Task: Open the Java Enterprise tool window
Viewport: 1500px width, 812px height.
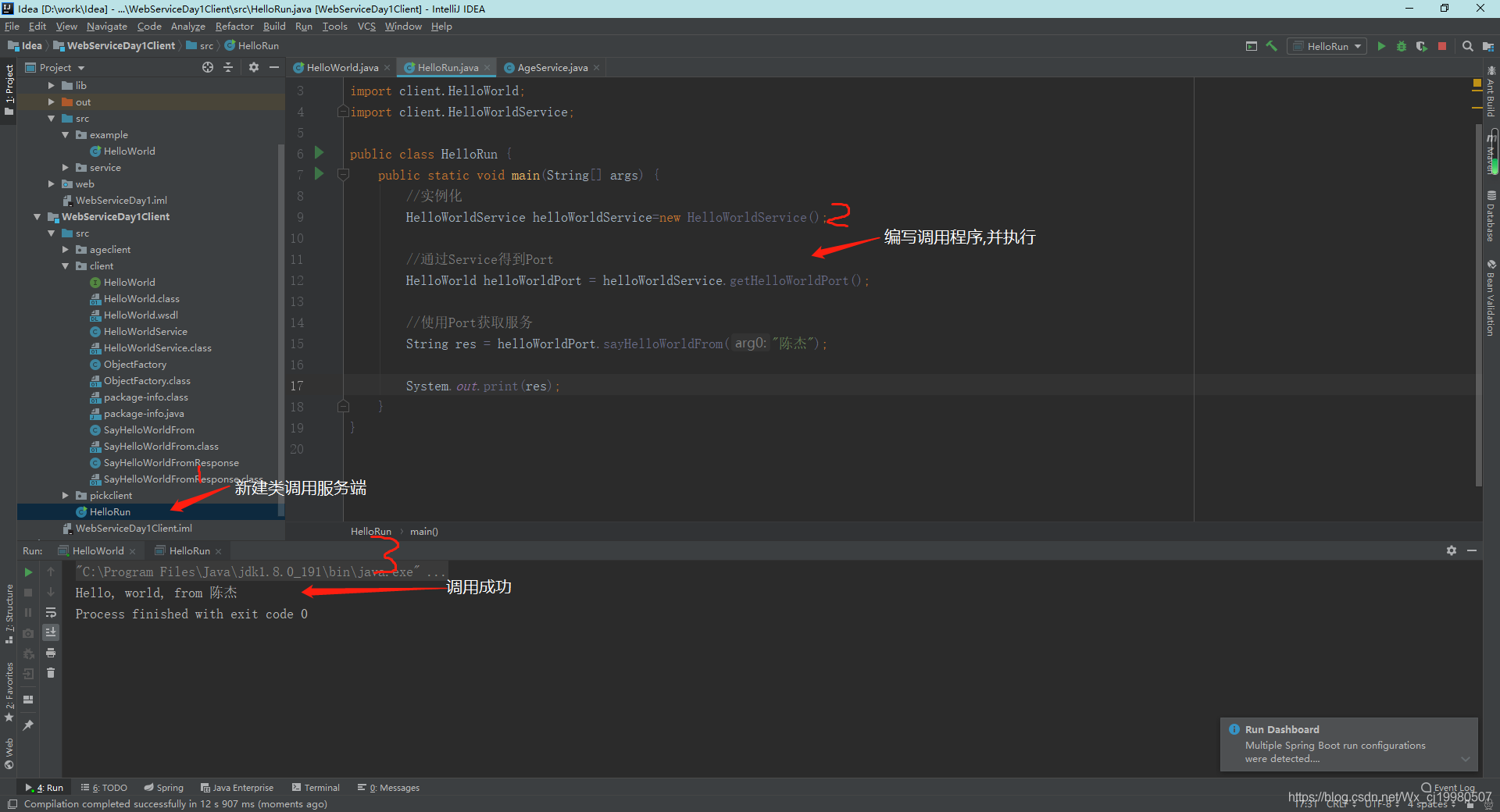Action: point(237,788)
